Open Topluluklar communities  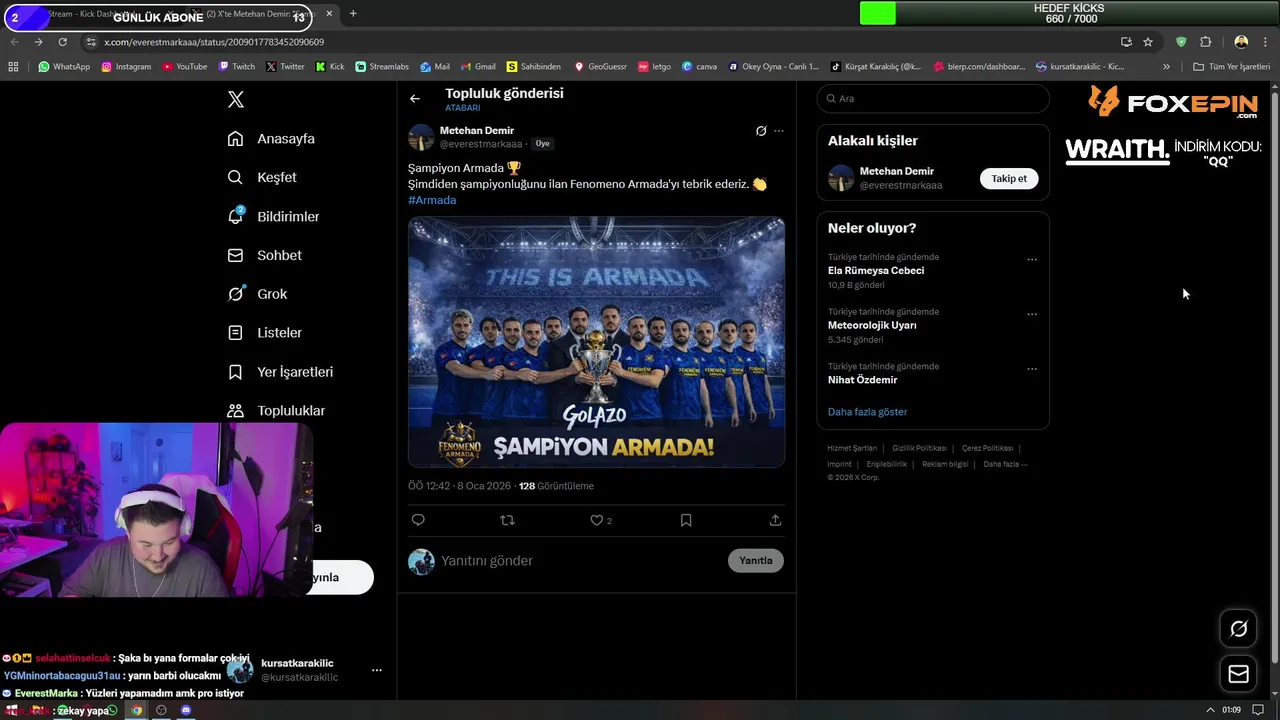(x=276, y=410)
